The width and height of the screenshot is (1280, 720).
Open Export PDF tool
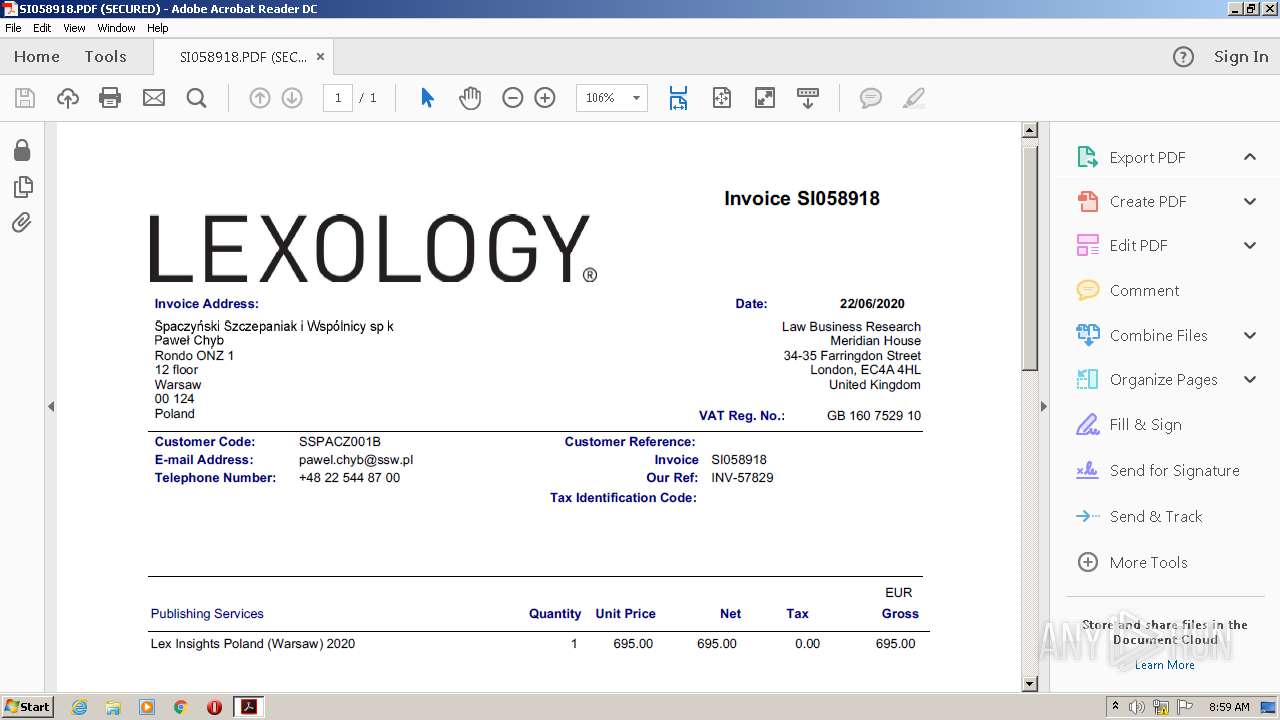click(1147, 158)
